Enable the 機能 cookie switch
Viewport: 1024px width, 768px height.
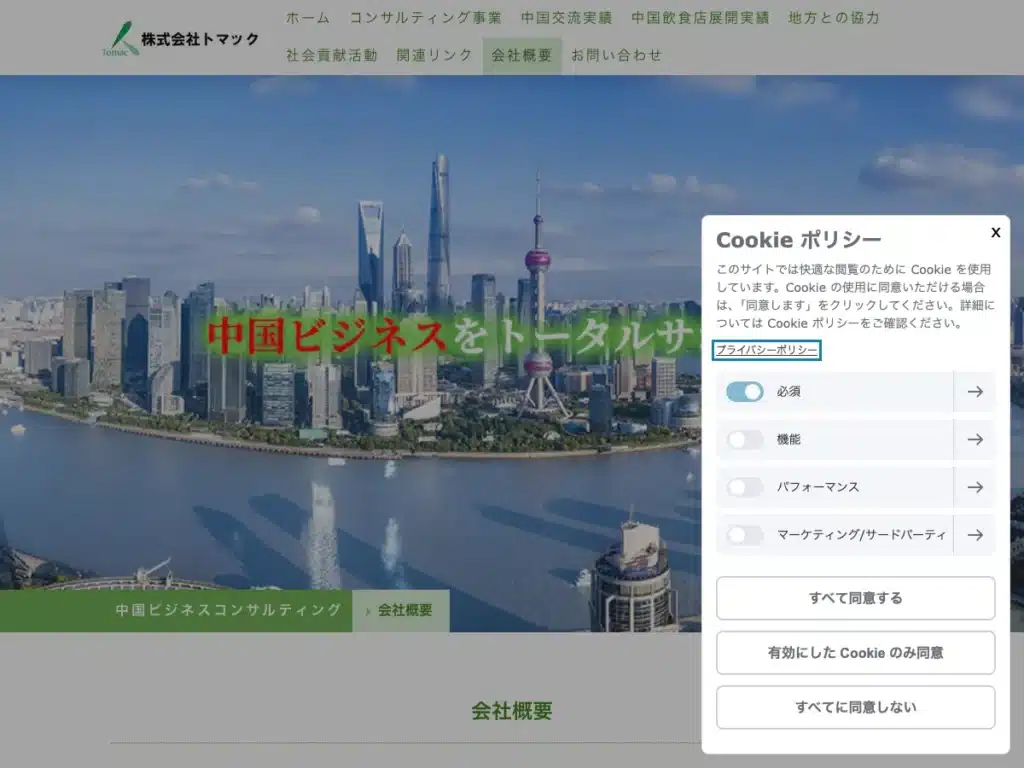tap(744, 440)
